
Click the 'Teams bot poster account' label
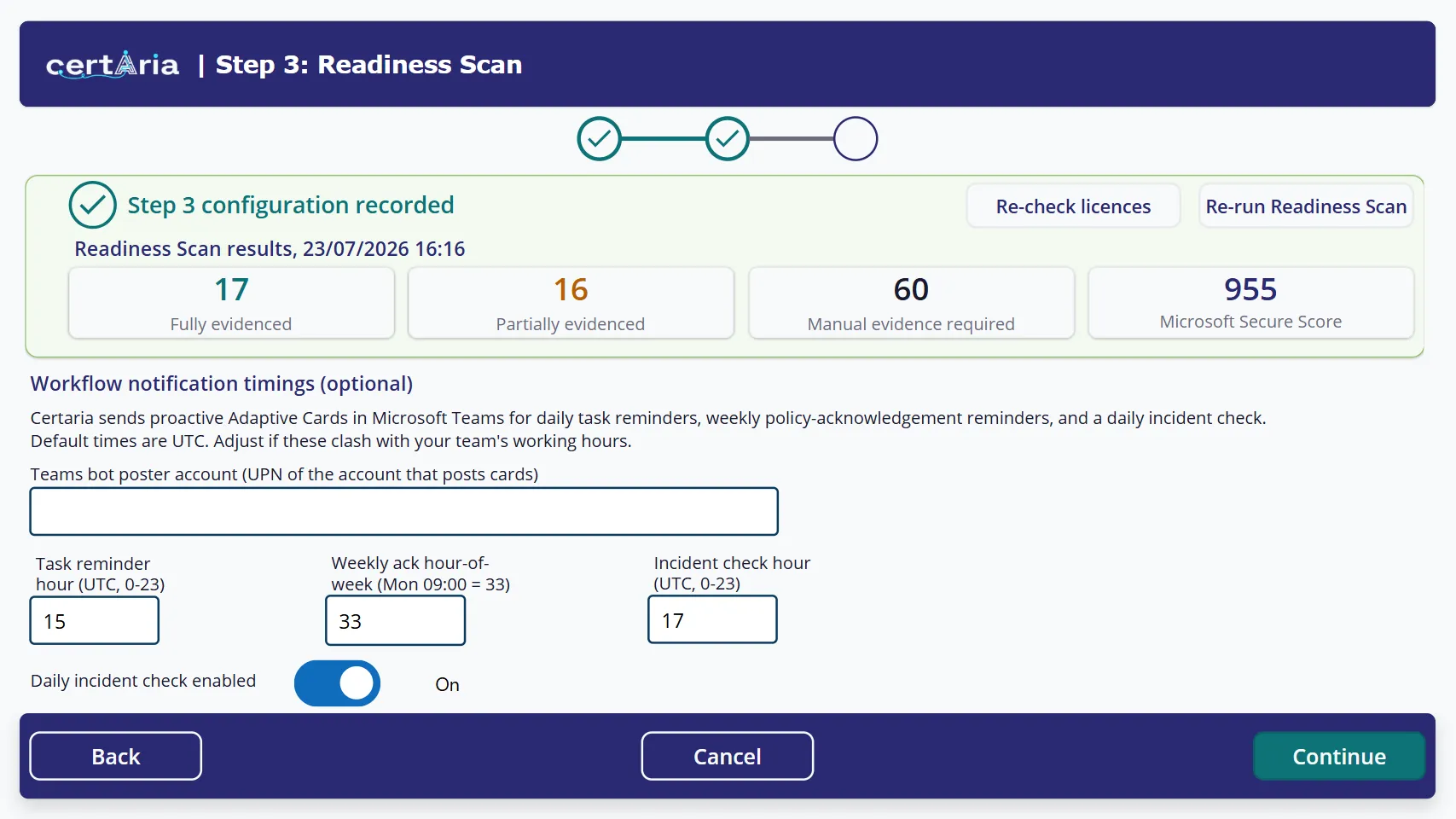point(284,474)
